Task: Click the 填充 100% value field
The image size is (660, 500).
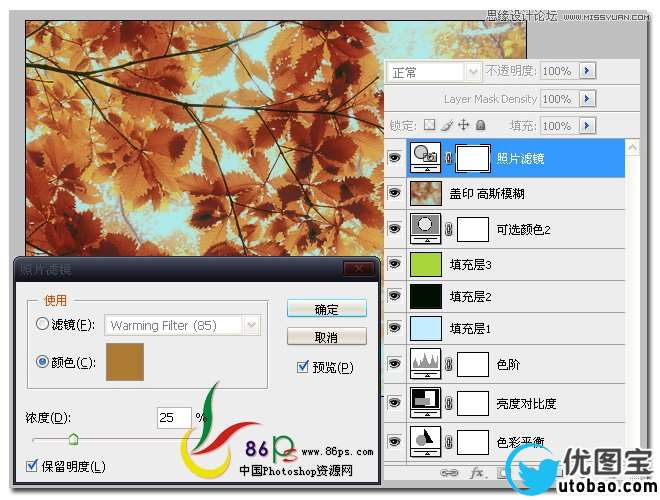Action: pyautogui.click(x=559, y=126)
